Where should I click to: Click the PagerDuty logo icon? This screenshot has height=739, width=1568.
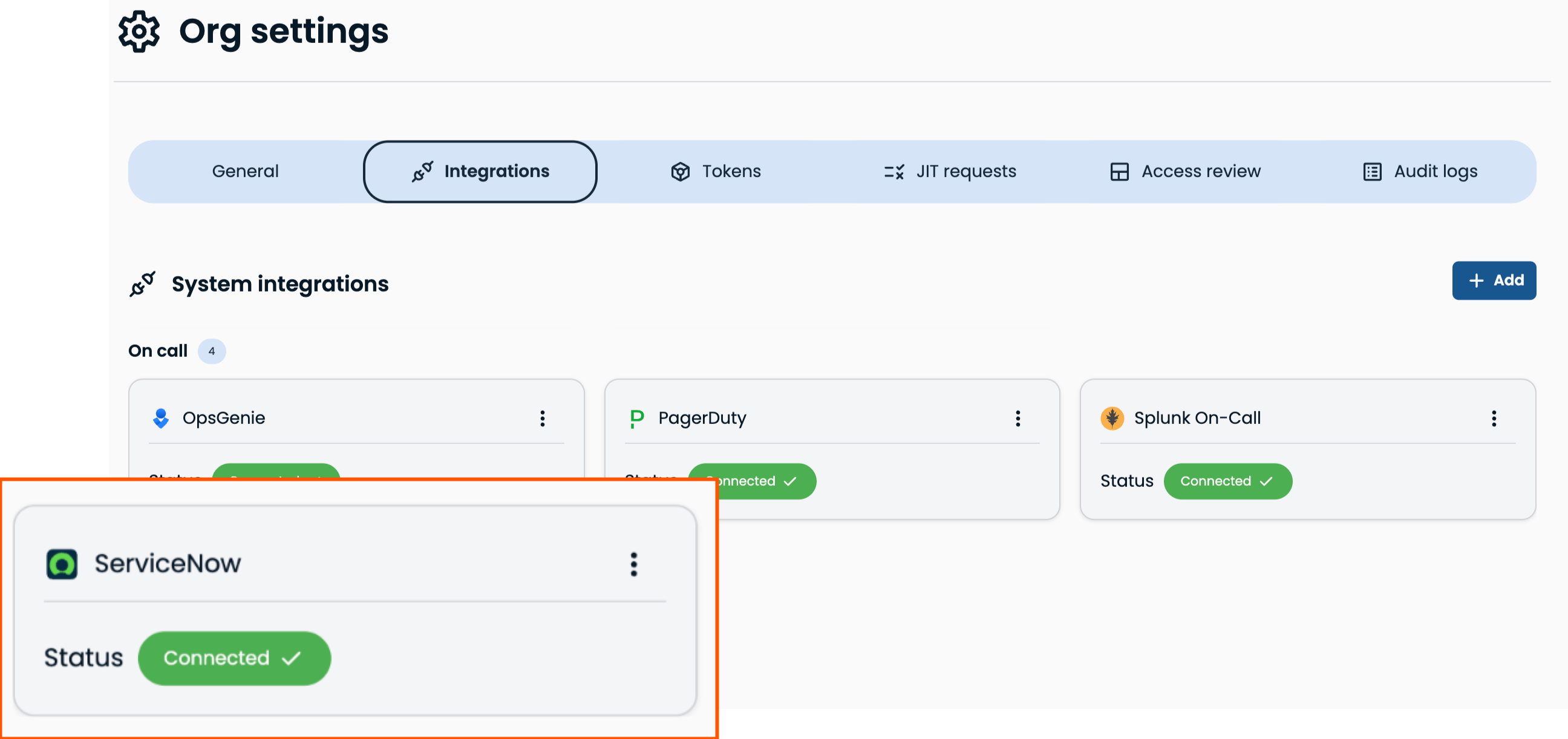[636, 418]
